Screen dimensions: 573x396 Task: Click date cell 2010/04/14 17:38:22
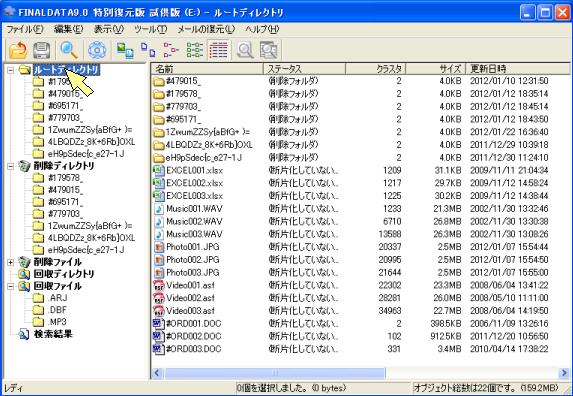click(509, 349)
